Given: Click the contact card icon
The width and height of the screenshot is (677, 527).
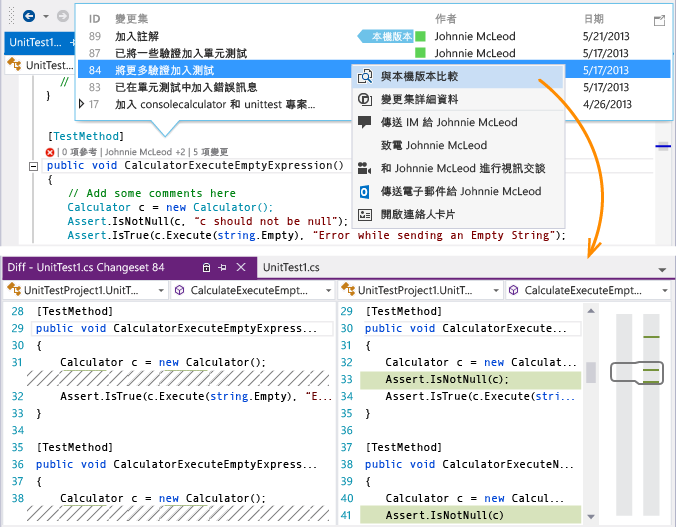Looking at the screenshot, I should pos(365,215).
